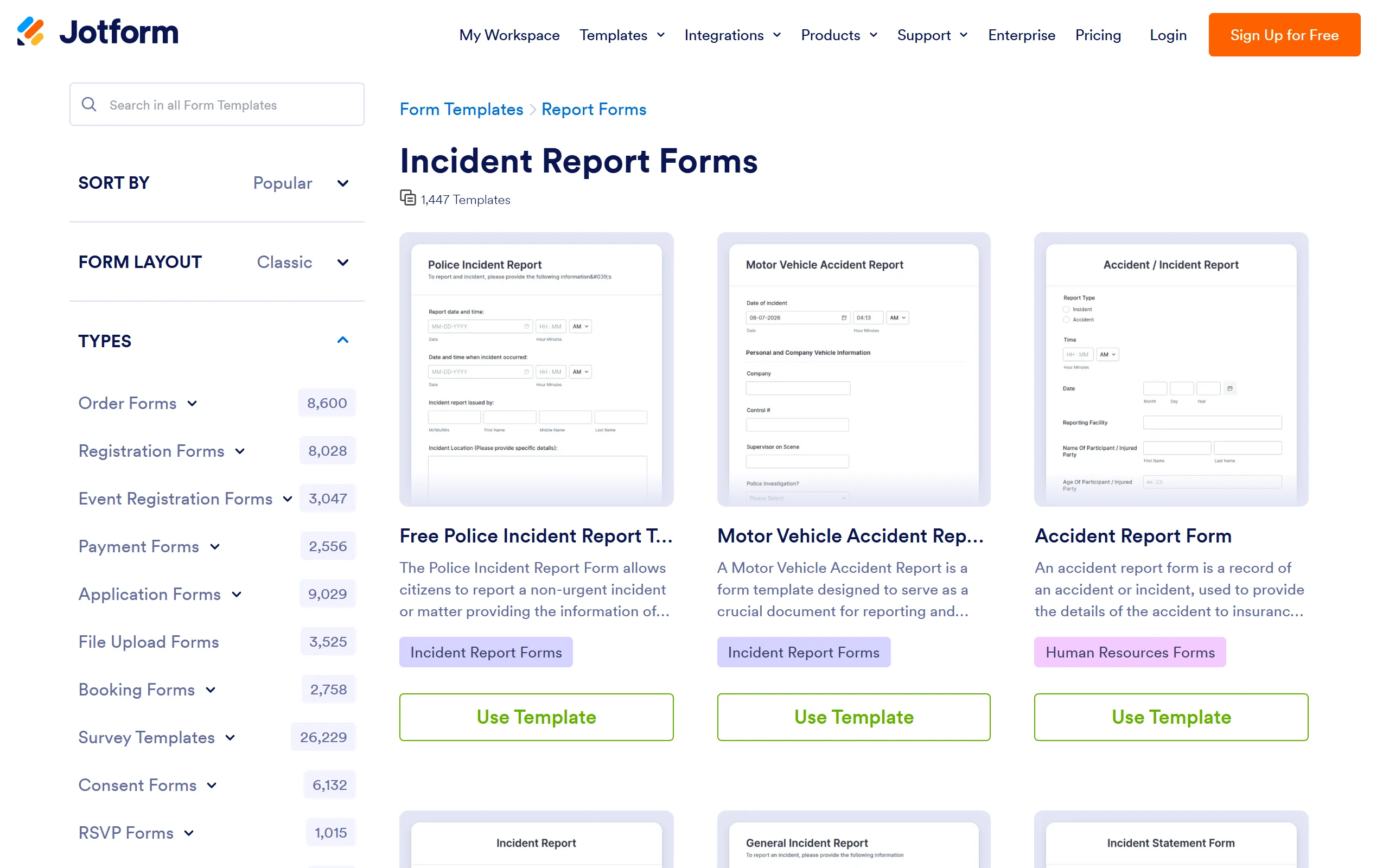
Task: Click the Jotform logo
Action: (x=98, y=31)
